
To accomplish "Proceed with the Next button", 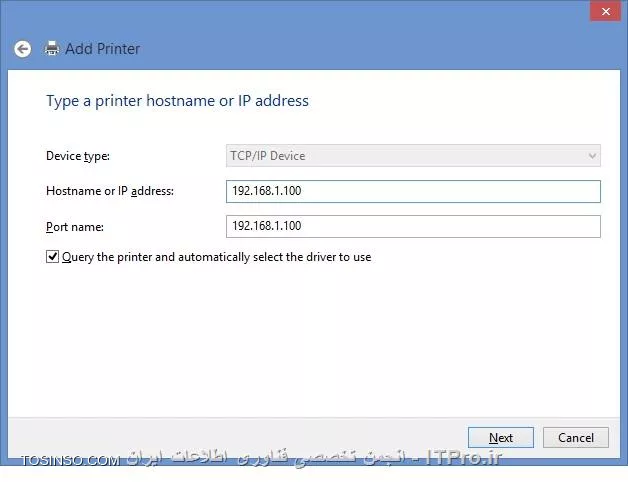I will [x=501, y=438].
